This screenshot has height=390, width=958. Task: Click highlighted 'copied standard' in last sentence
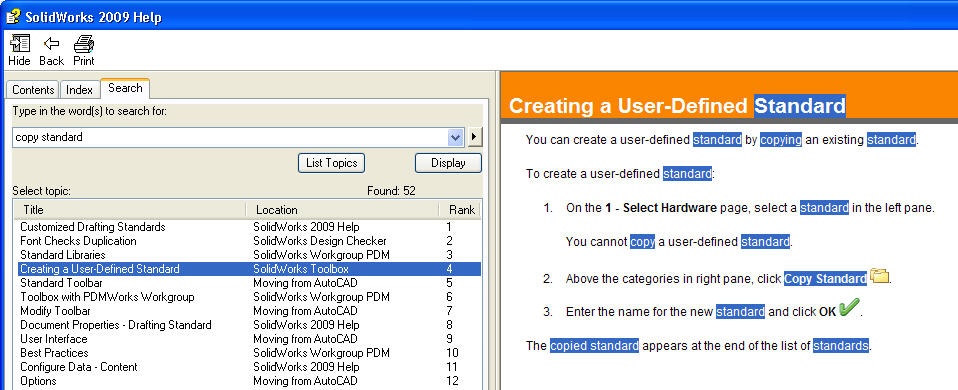tap(594, 346)
